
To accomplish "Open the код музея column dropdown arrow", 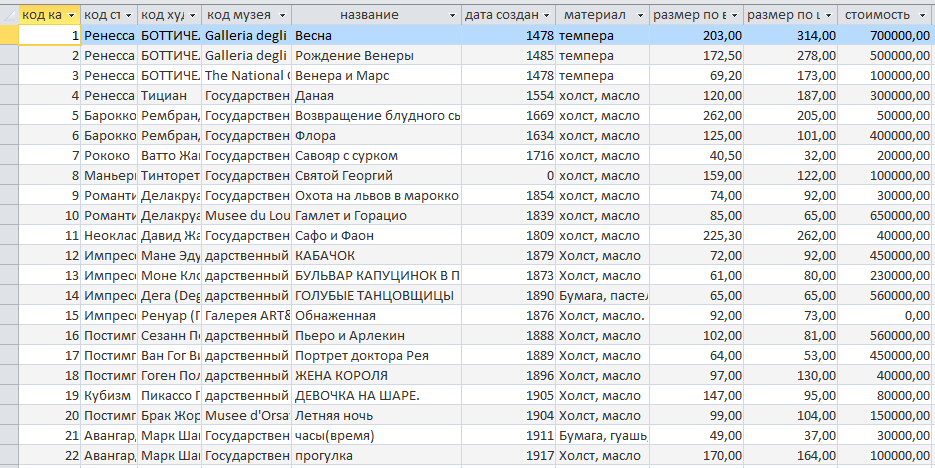I will [x=282, y=16].
